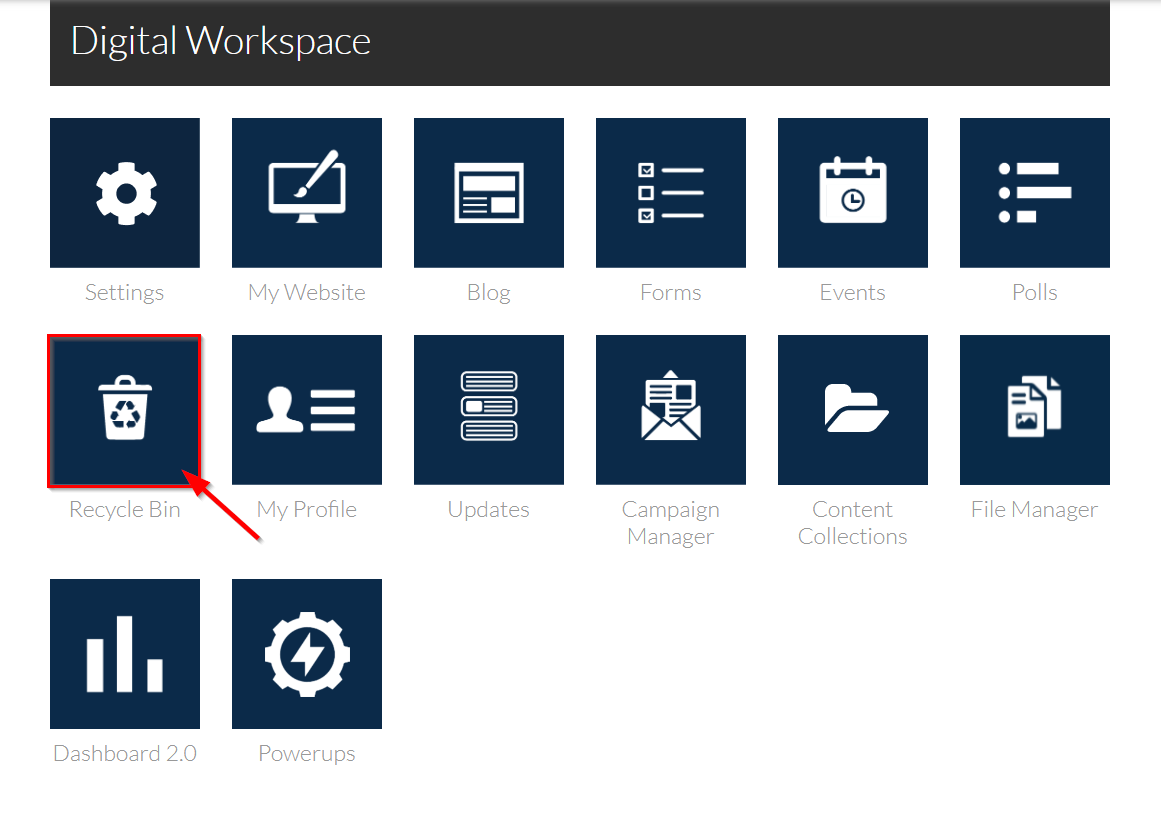Click the Updates text label
Viewport: 1161px width, 832px height.
489,509
